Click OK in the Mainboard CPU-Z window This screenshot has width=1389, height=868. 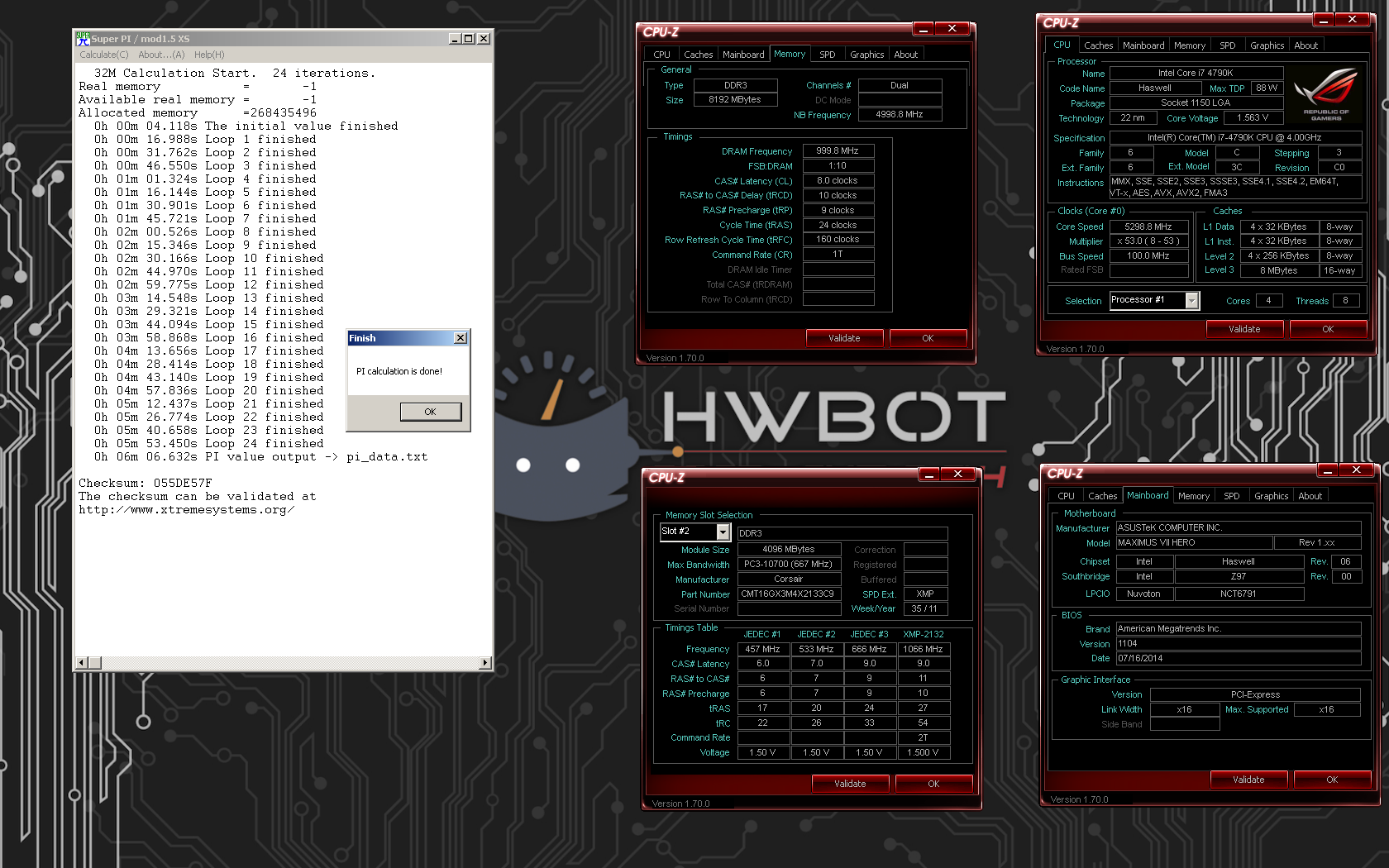click(1332, 780)
